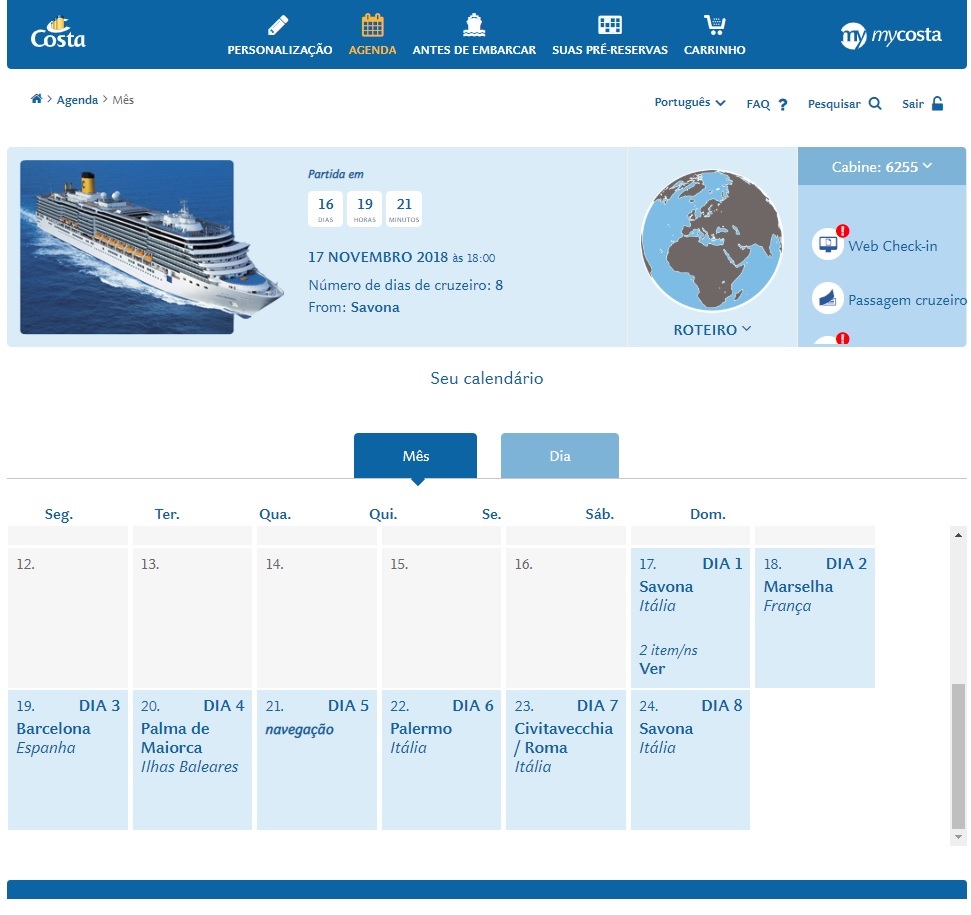Image resolution: width=971 pixels, height=915 pixels.
Task: Select the Agenda calendar icon
Action: (372, 25)
